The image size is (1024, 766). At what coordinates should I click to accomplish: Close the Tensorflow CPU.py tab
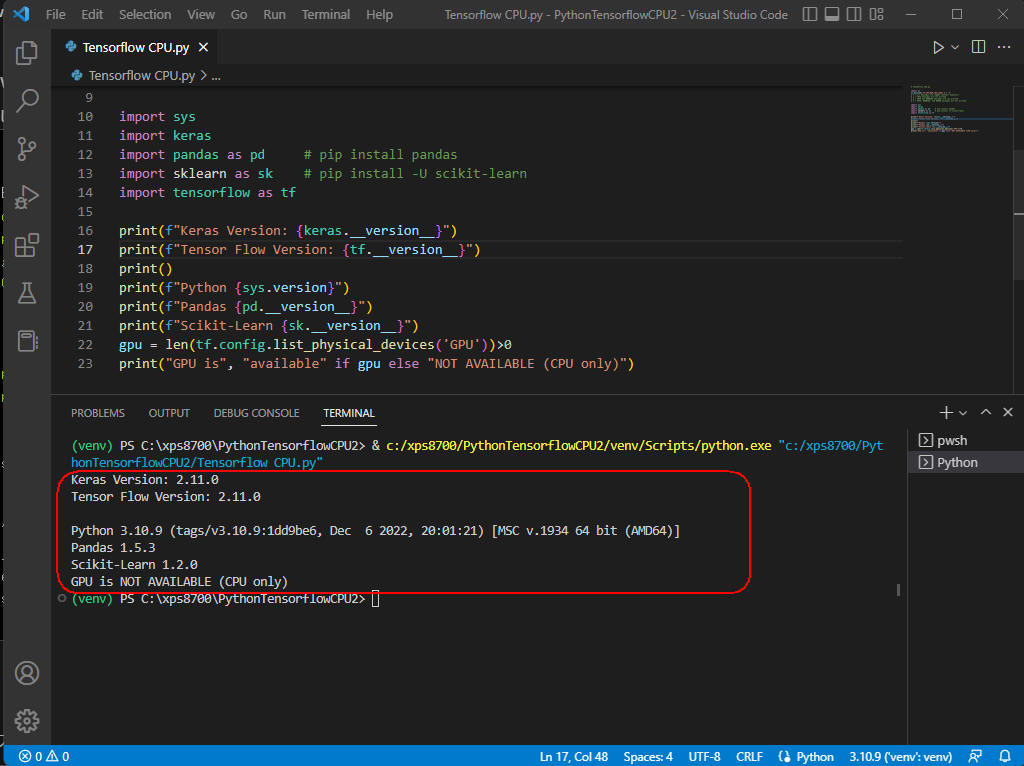[x=203, y=47]
